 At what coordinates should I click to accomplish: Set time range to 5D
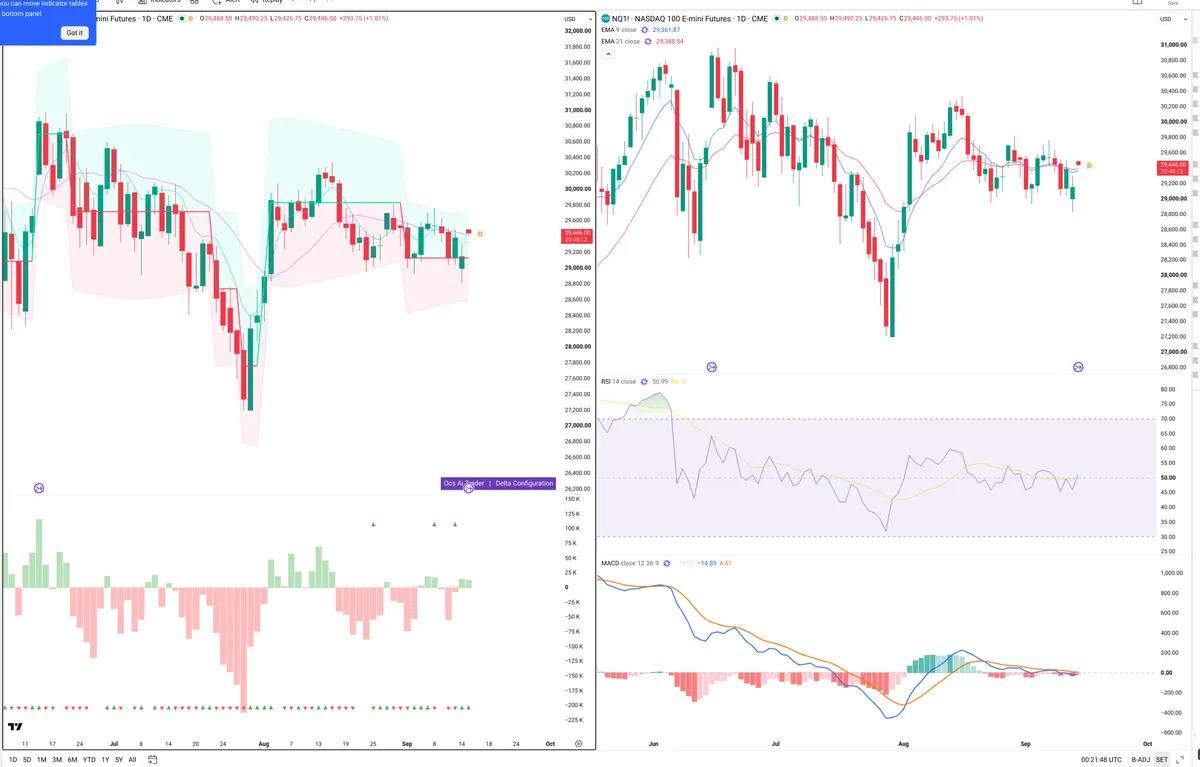[27, 760]
